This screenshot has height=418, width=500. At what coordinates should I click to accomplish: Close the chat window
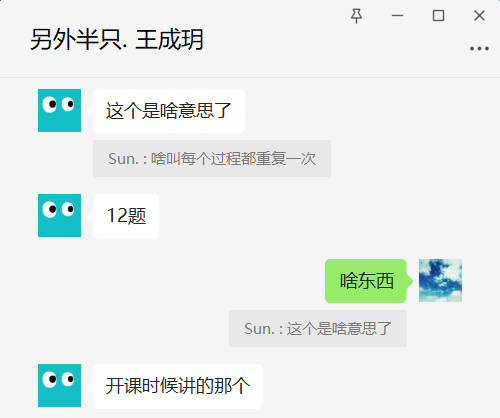(479, 16)
